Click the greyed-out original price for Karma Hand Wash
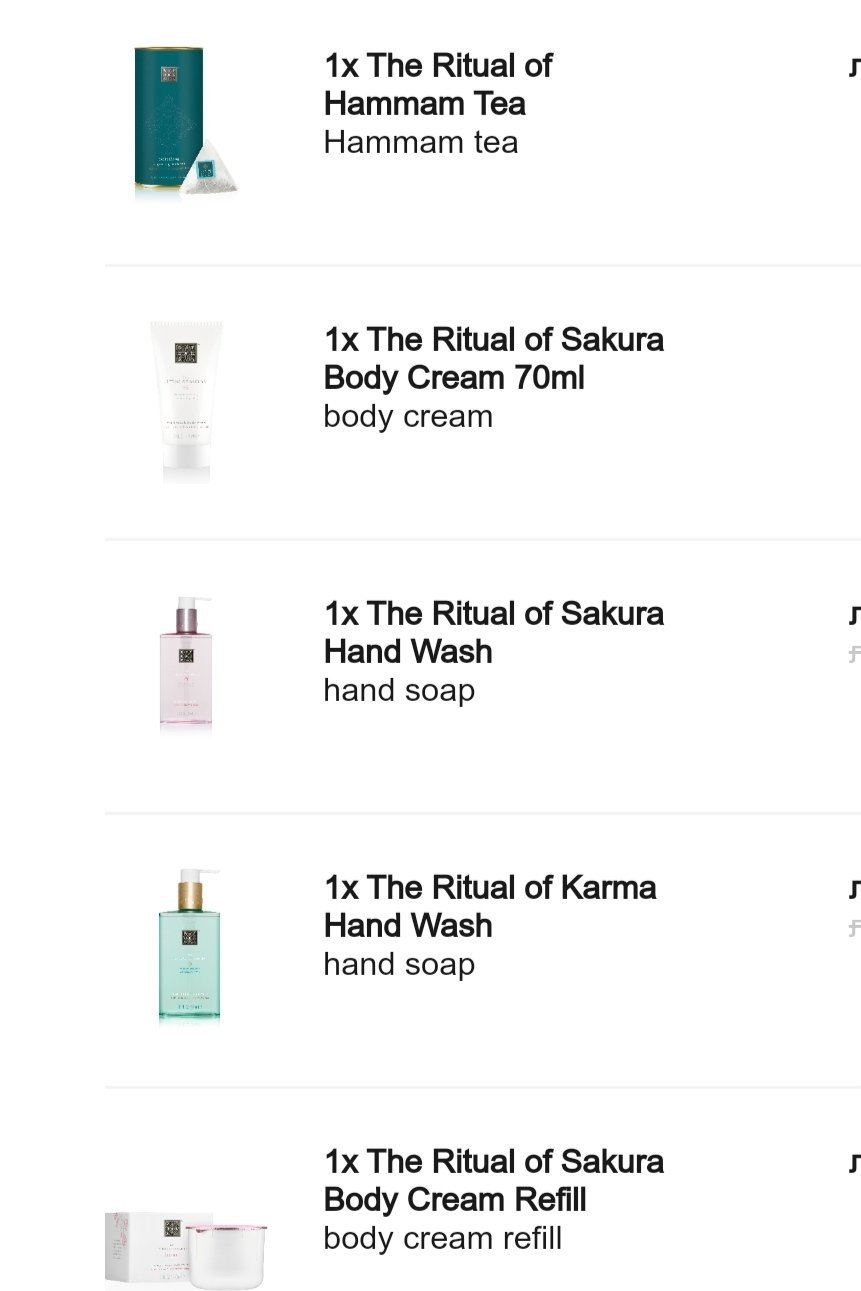Image resolution: width=861 pixels, height=1291 pixels. pyautogui.click(x=854, y=929)
